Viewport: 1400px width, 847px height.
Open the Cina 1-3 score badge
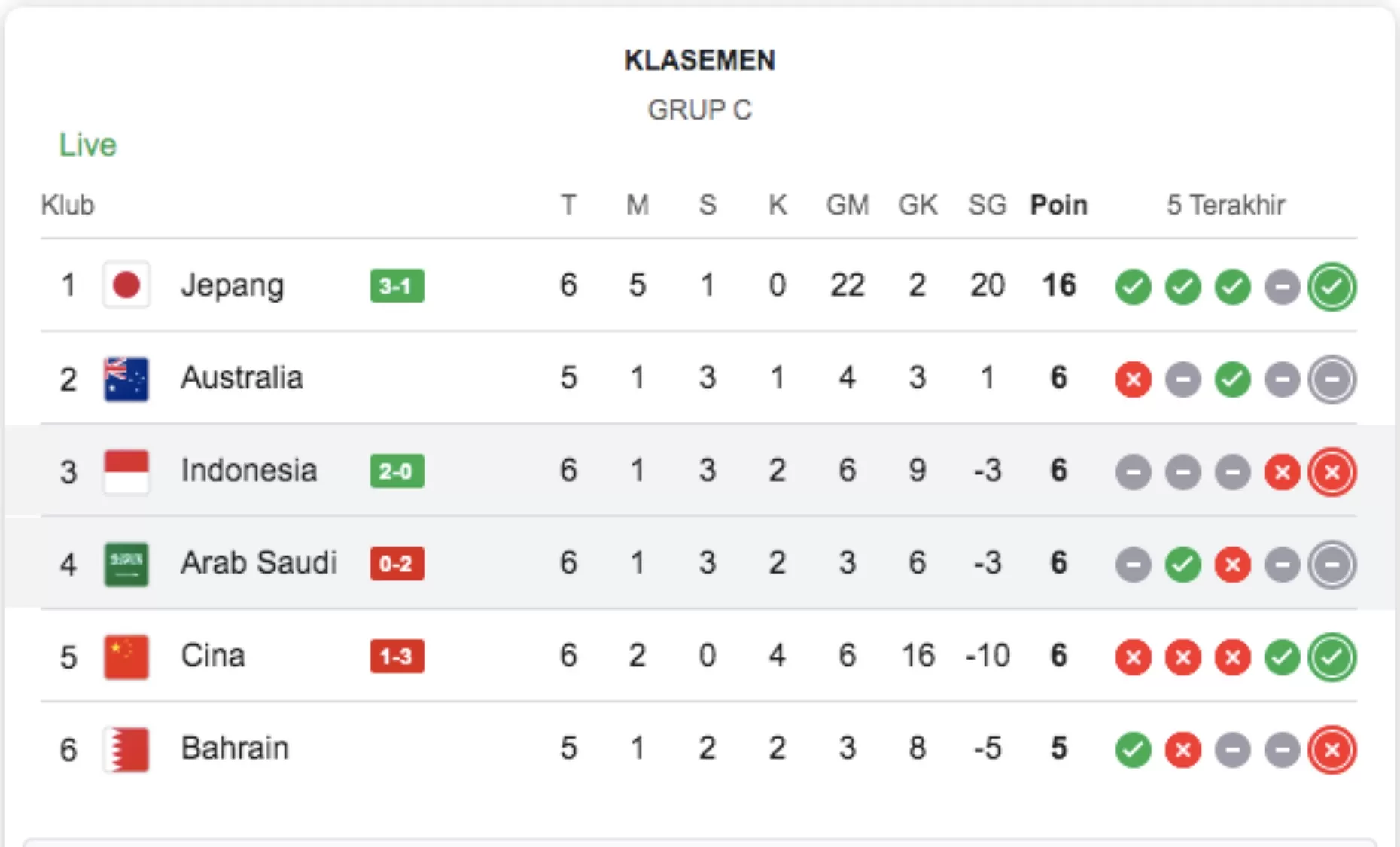pyautogui.click(x=397, y=657)
